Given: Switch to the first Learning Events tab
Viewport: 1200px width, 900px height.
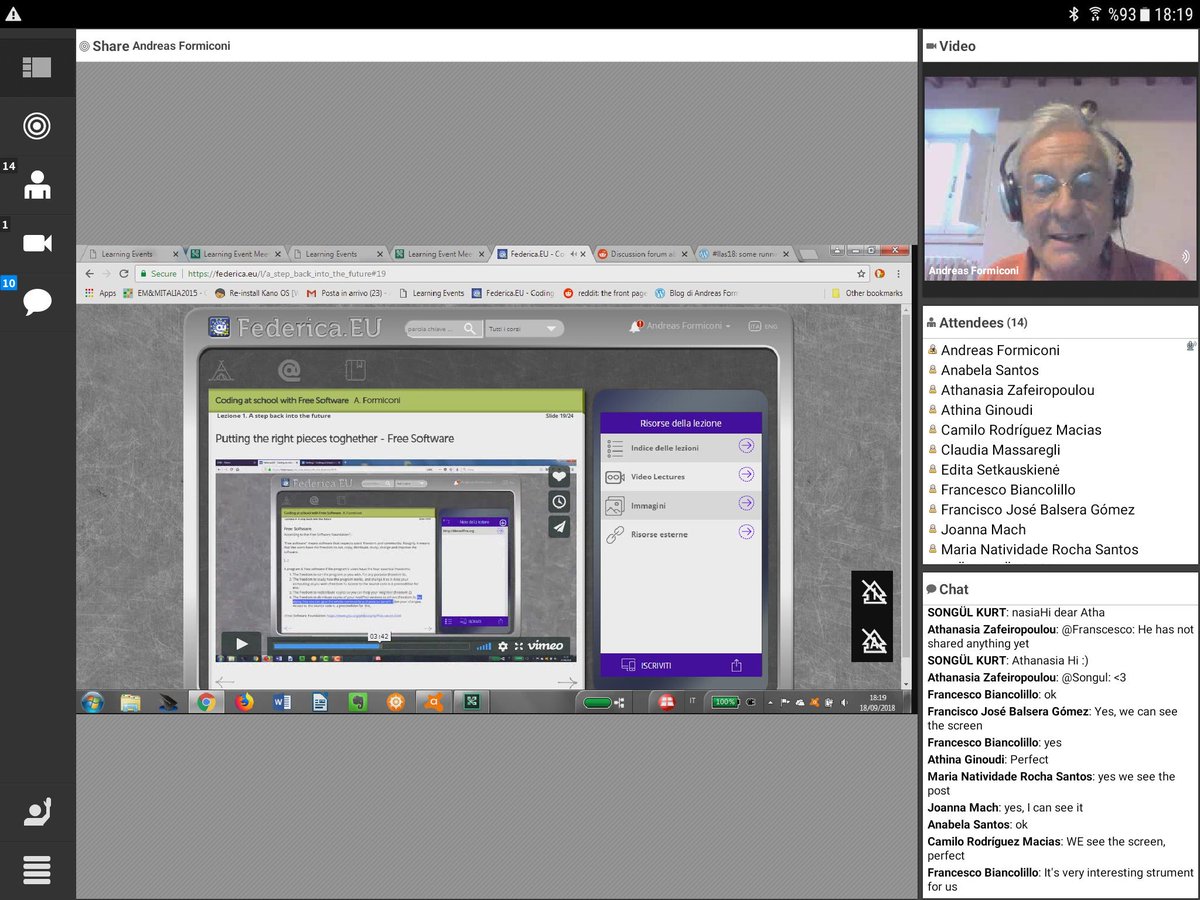Looking at the screenshot, I should tap(133, 254).
